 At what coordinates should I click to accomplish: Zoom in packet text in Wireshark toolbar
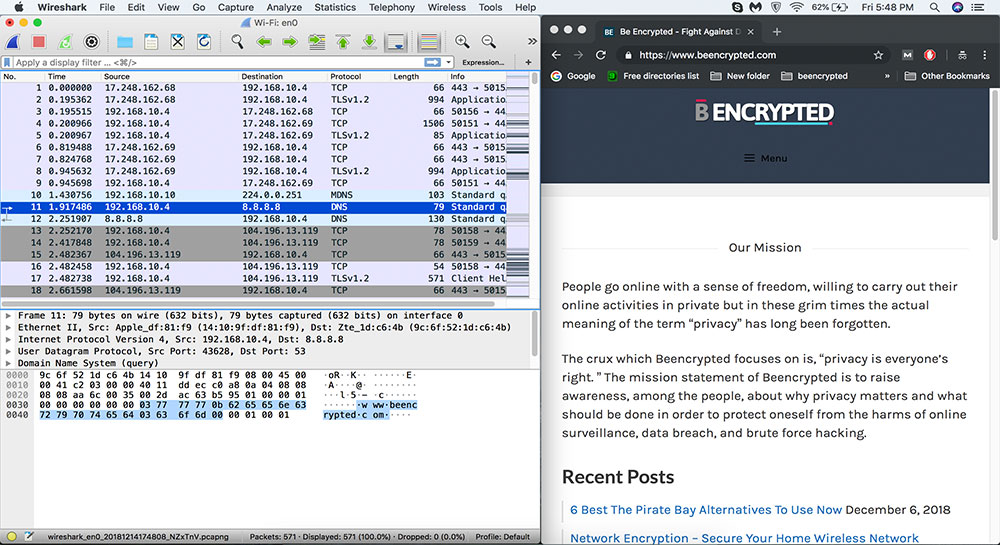point(462,42)
